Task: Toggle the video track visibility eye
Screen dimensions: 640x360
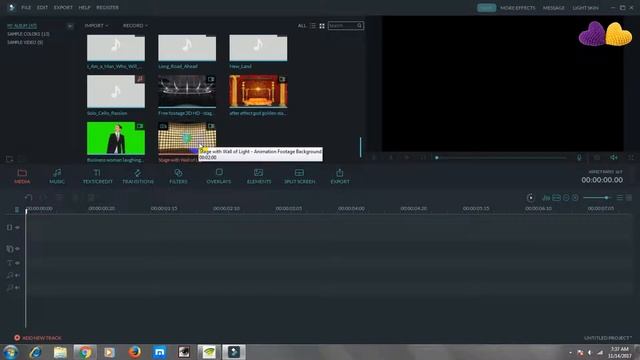Action: (18, 227)
